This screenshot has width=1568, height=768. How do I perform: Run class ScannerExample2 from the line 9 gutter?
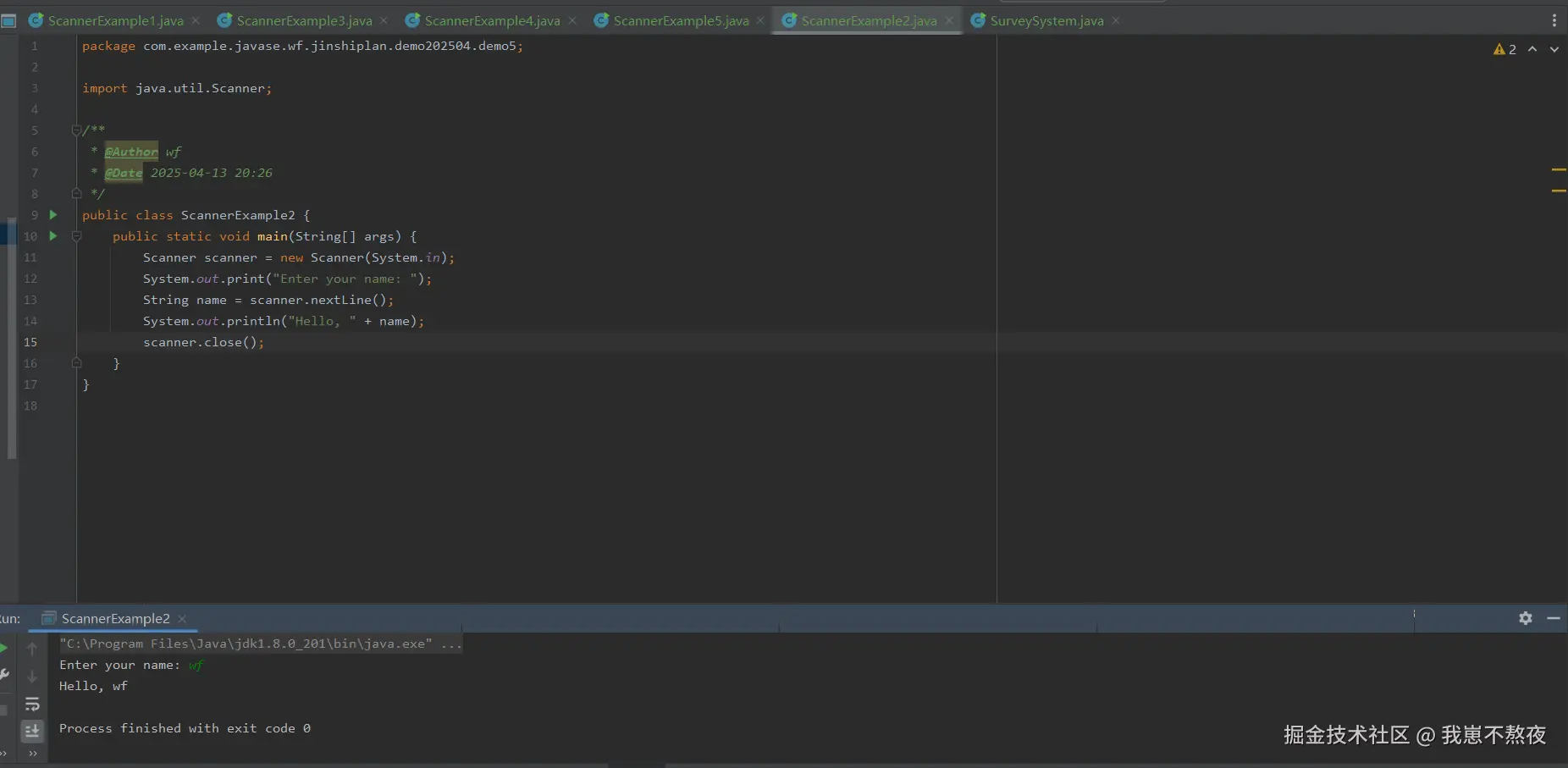point(52,214)
